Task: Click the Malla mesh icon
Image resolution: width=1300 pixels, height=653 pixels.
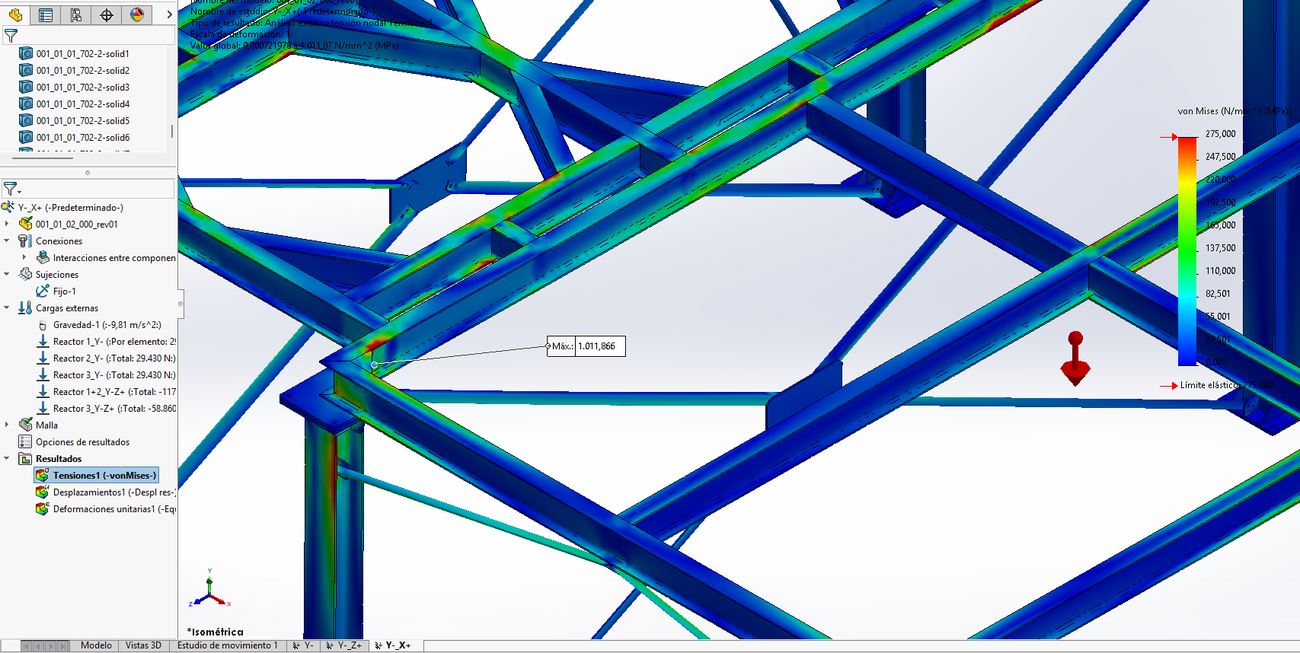Action: 26,425
